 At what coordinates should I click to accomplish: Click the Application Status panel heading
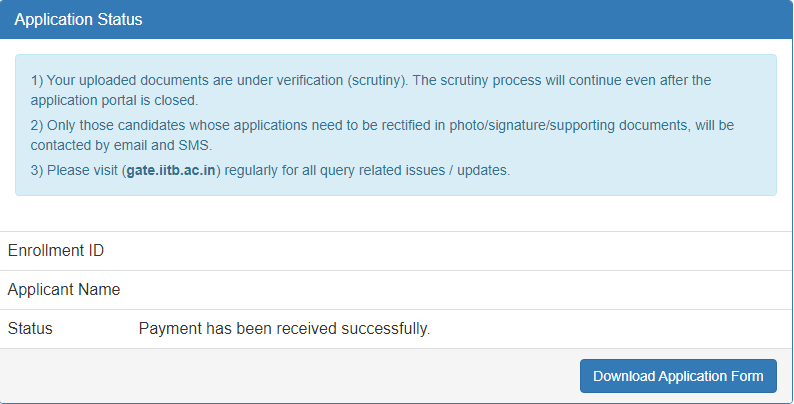[78, 19]
